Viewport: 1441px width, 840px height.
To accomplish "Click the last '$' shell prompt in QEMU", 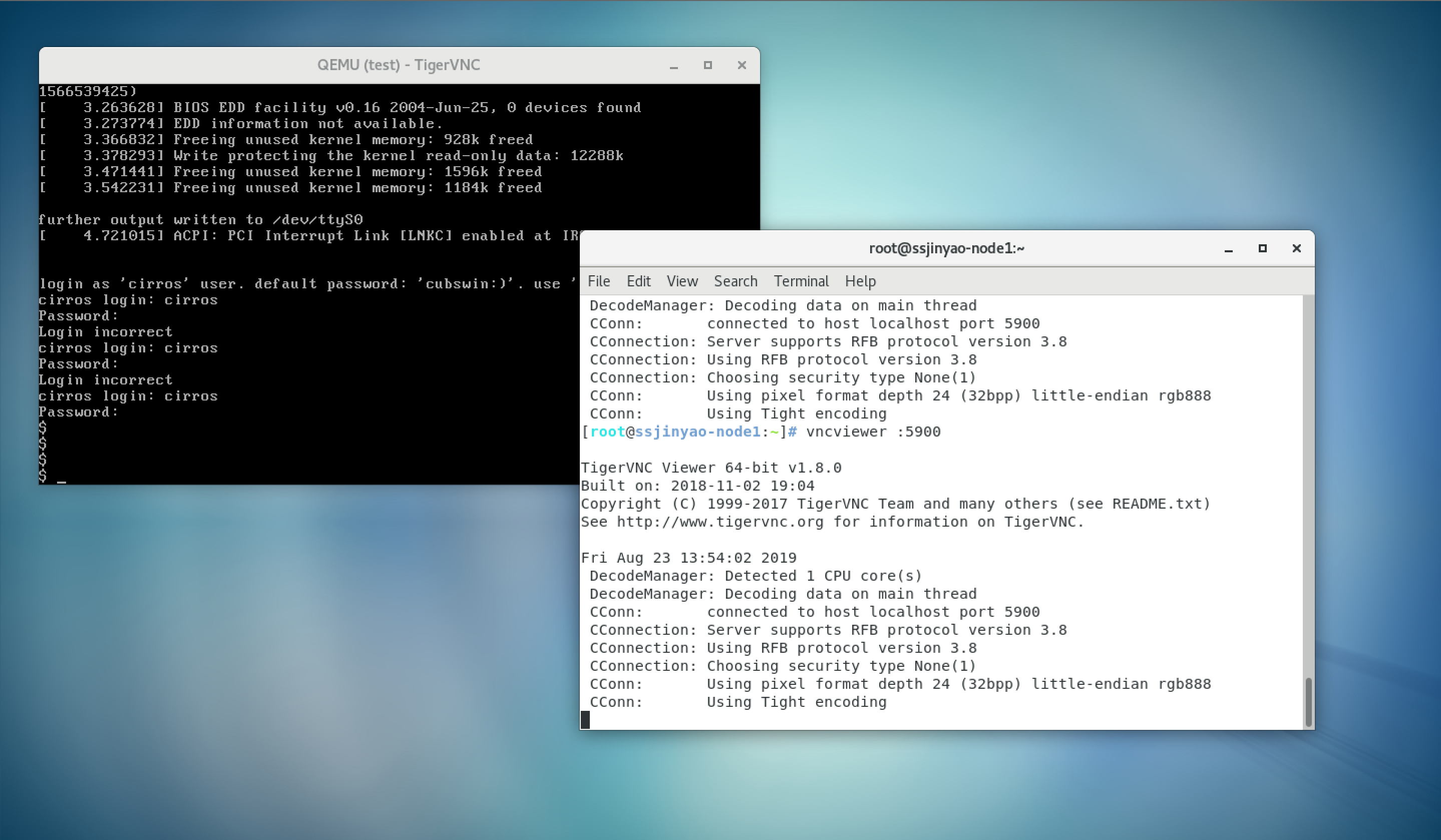I will tap(43, 476).
